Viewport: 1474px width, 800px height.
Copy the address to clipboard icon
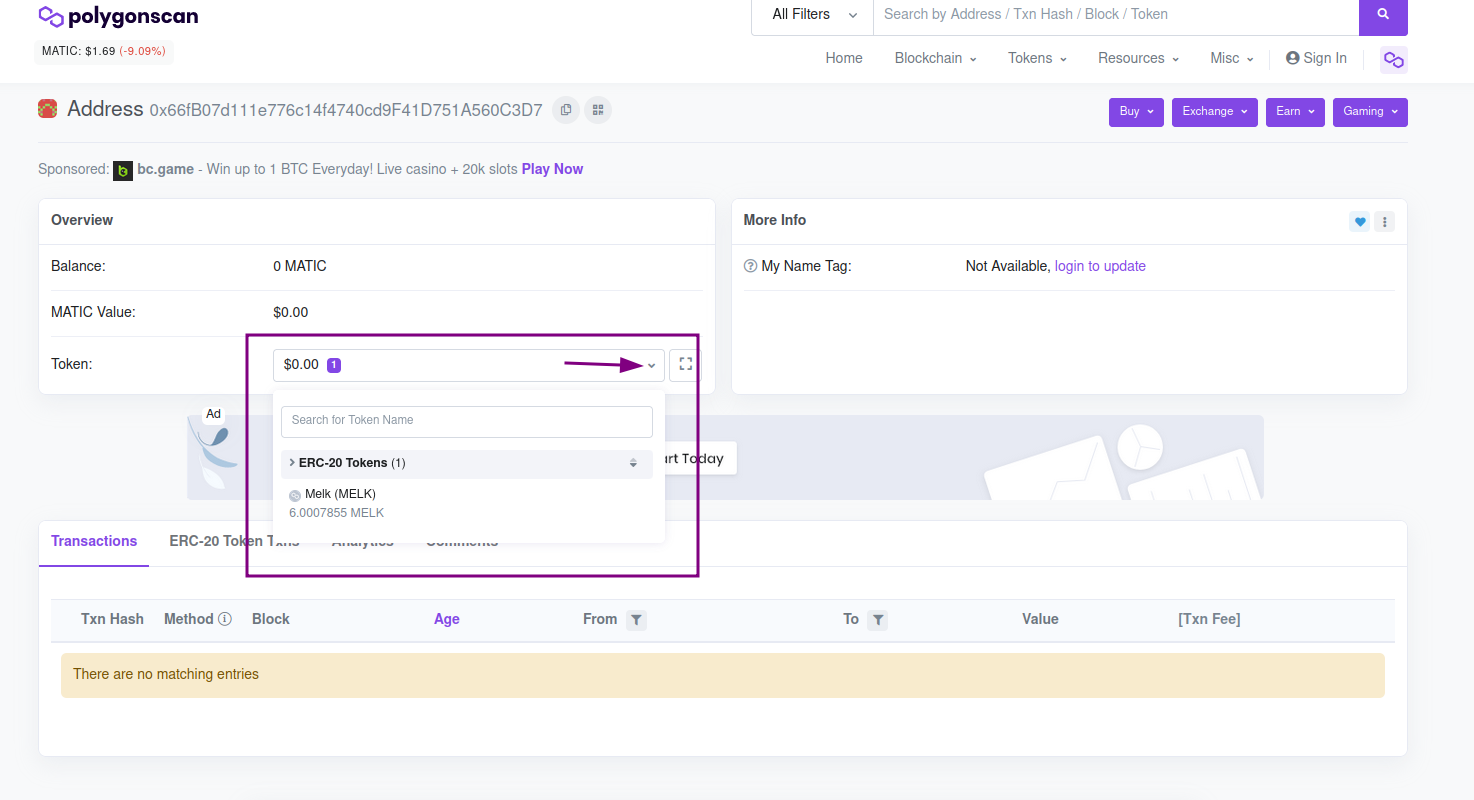[566, 110]
